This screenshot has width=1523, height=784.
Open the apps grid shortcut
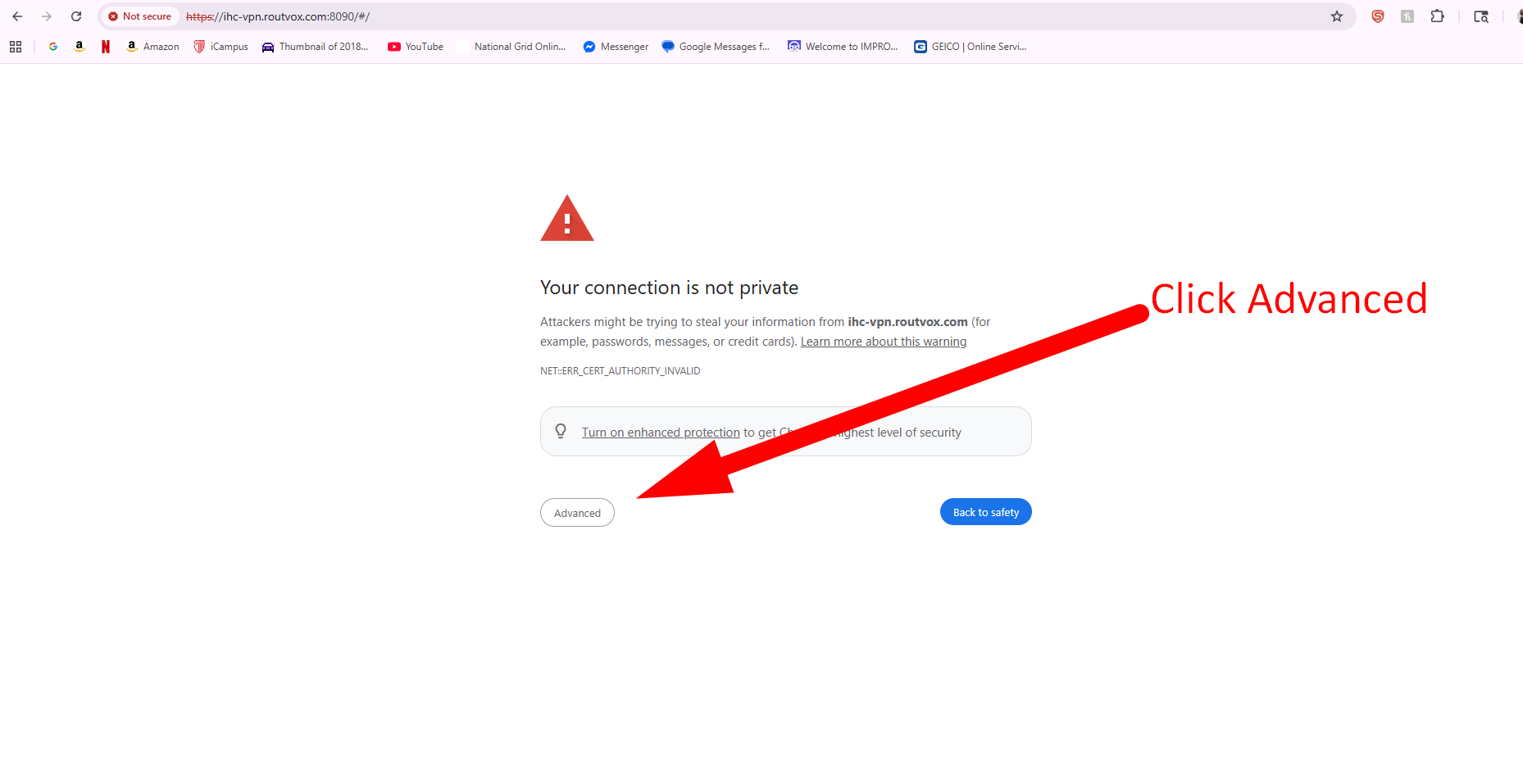click(16, 47)
